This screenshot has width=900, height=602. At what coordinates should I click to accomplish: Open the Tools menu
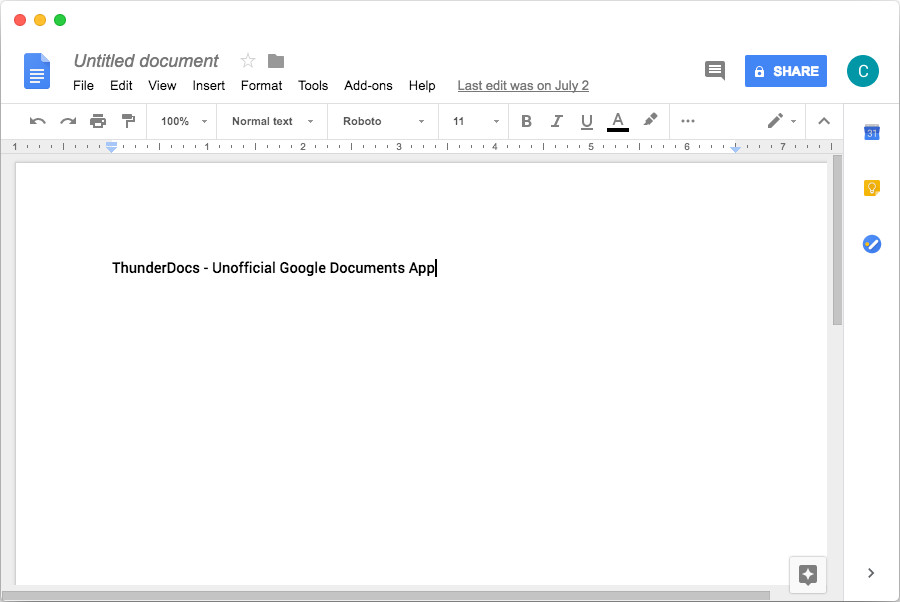[313, 86]
